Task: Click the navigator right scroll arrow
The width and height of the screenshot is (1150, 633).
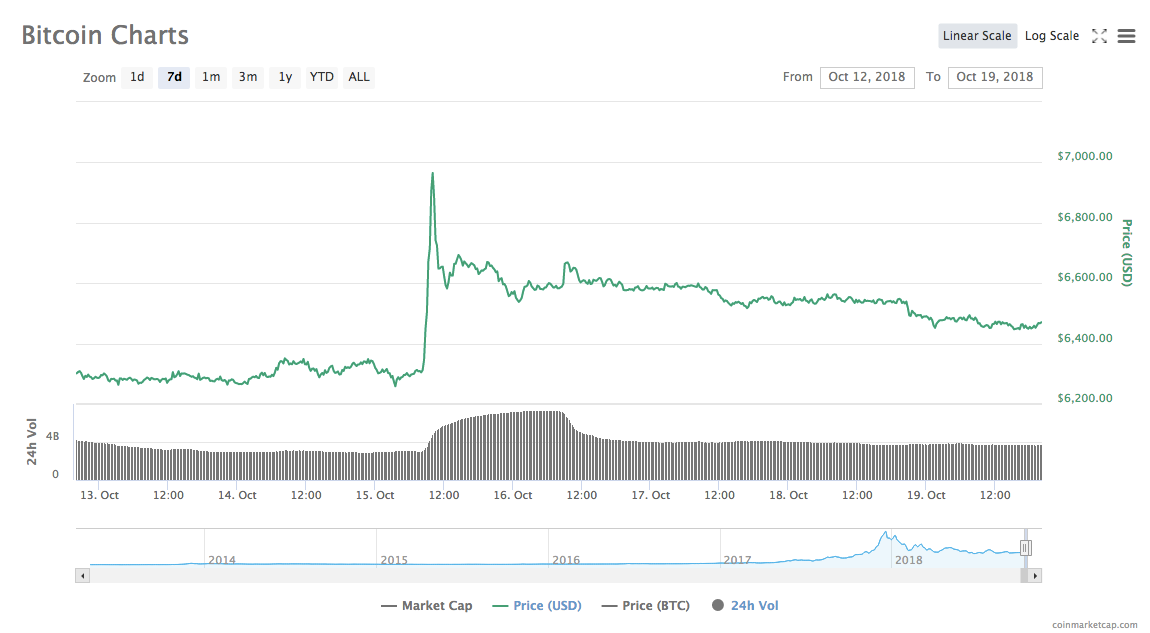Action: [x=1035, y=576]
